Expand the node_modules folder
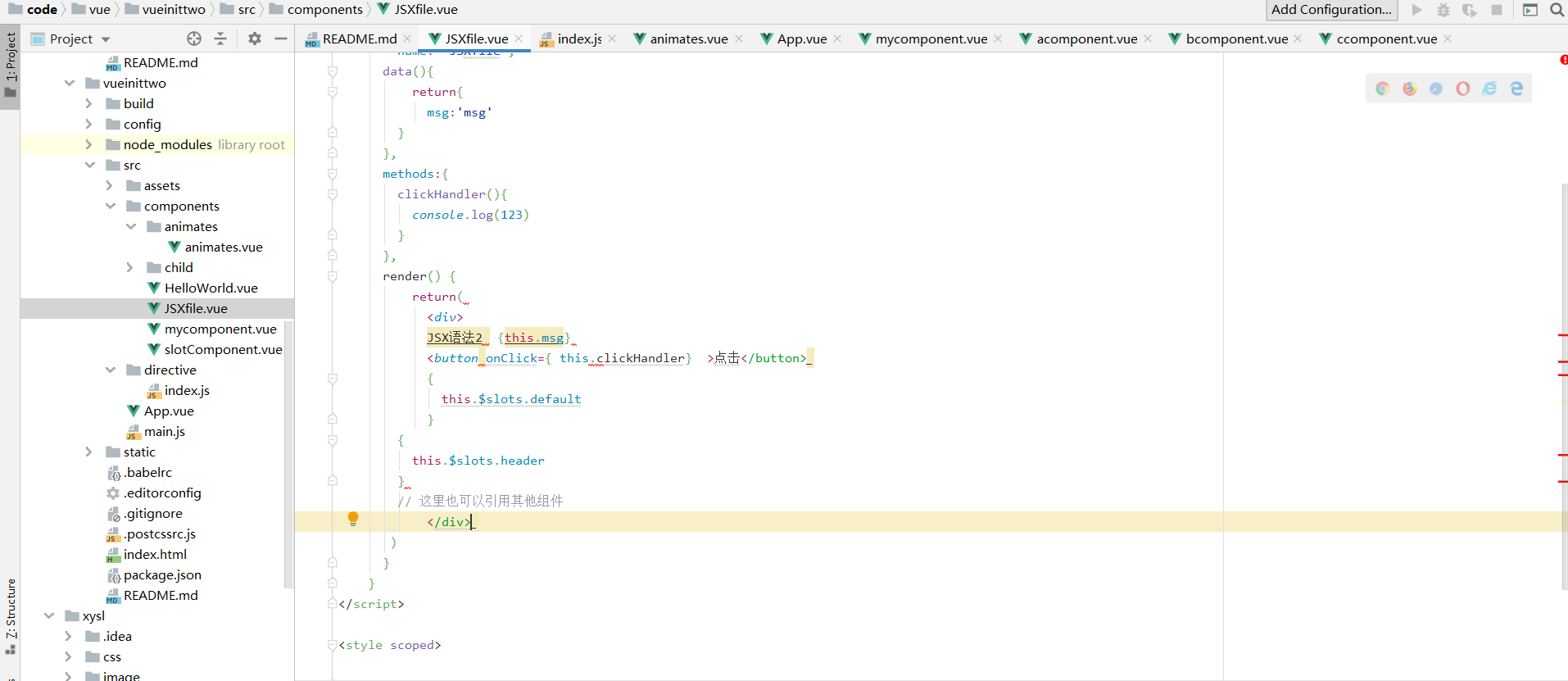This screenshot has width=1568, height=681. (88, 144)
